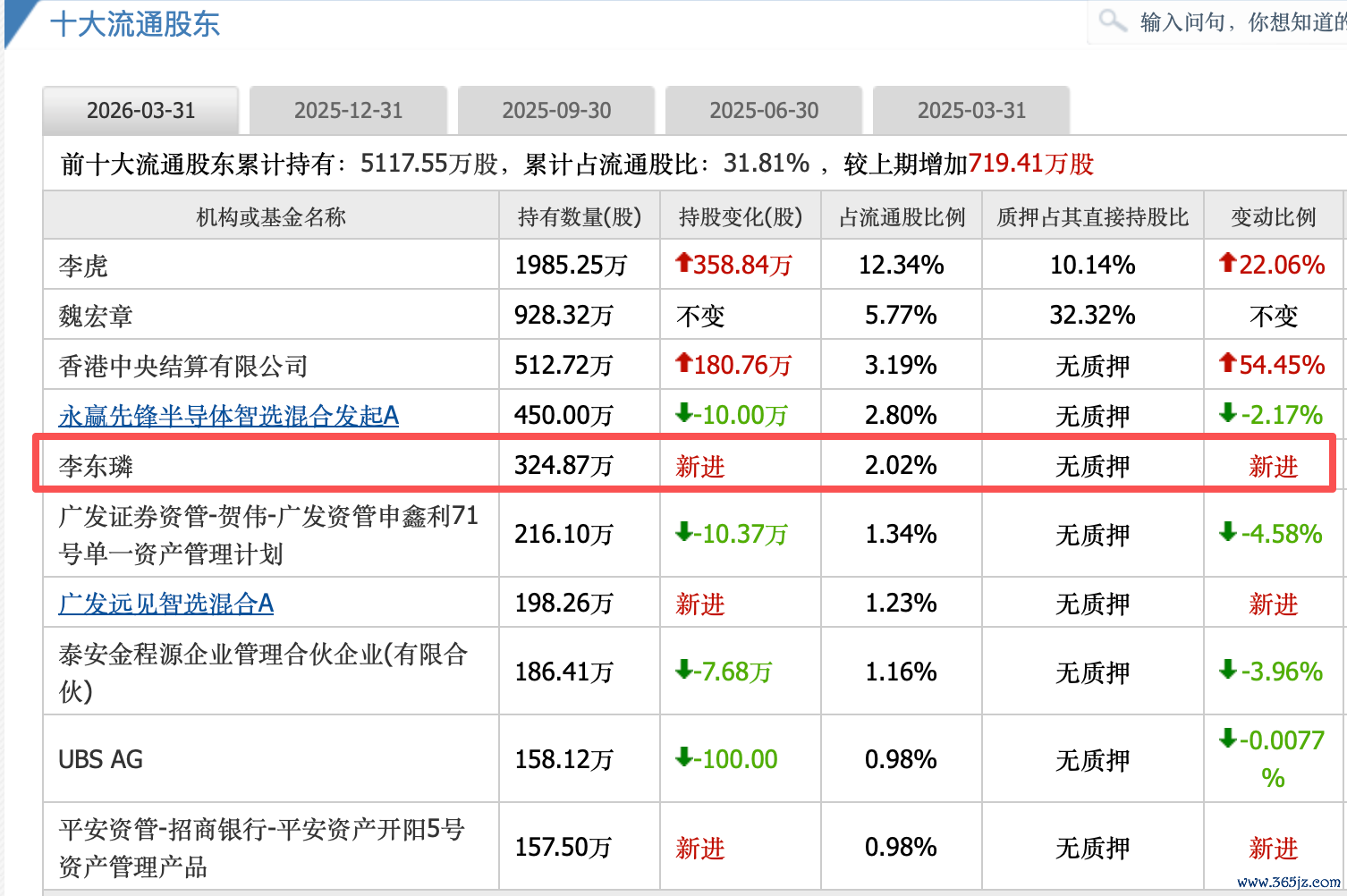Click the search magnifier icon
The image size is (1347, 896).
pyautogui.click(x=1112, y=20)
